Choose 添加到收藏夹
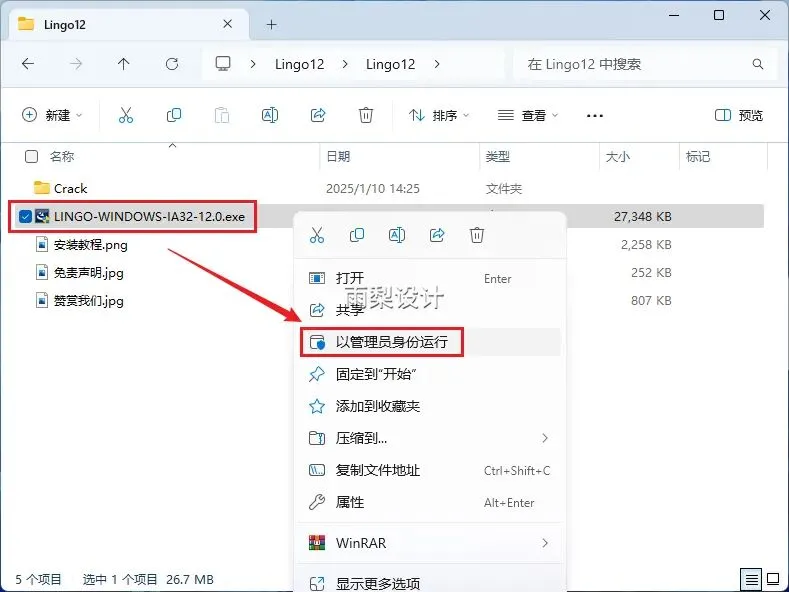 coord(430,406)
